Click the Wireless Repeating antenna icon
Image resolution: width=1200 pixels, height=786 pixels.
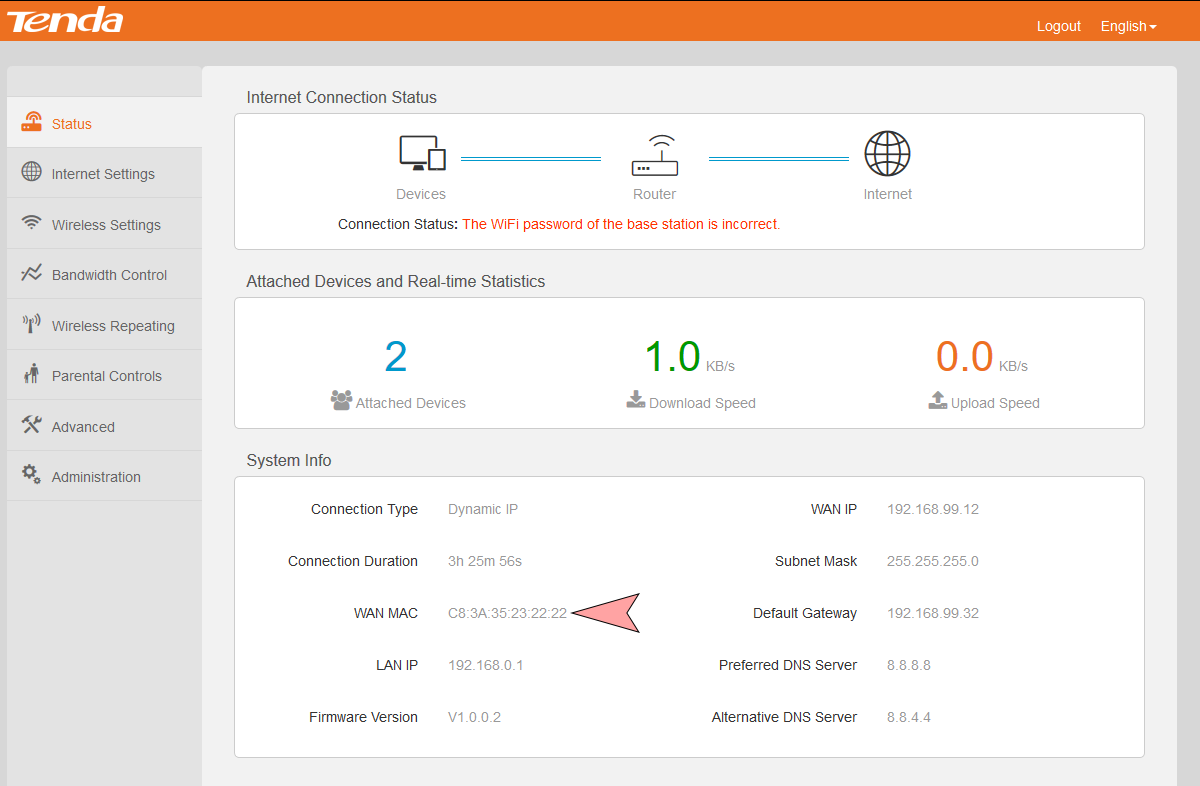32,324
